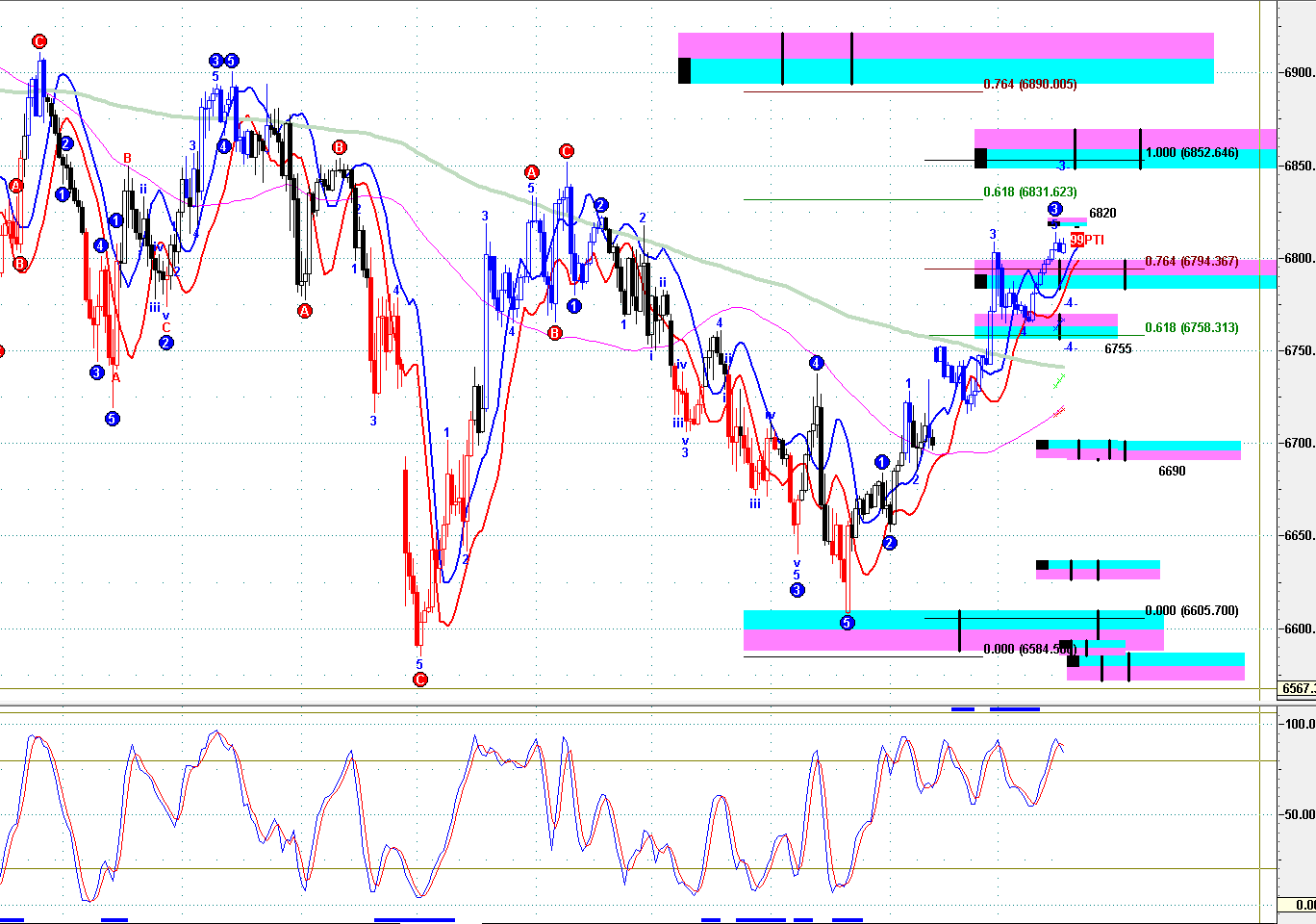This screenshot has height=924, width=1316.
Task: Select the wide magenta band near 6900
Action: (x=946, y=46)
